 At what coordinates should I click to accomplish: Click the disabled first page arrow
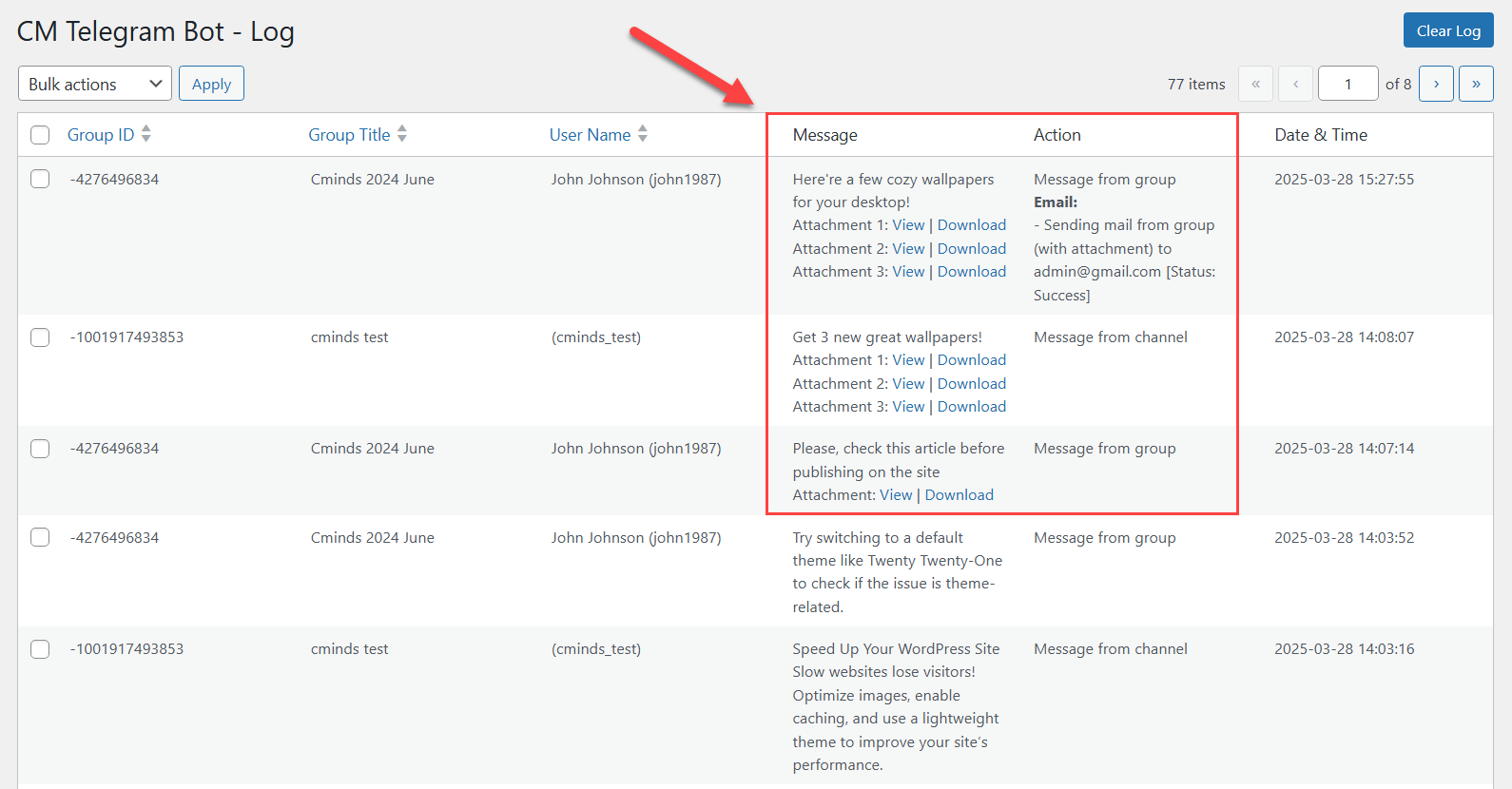click(x=1255, y=84)
